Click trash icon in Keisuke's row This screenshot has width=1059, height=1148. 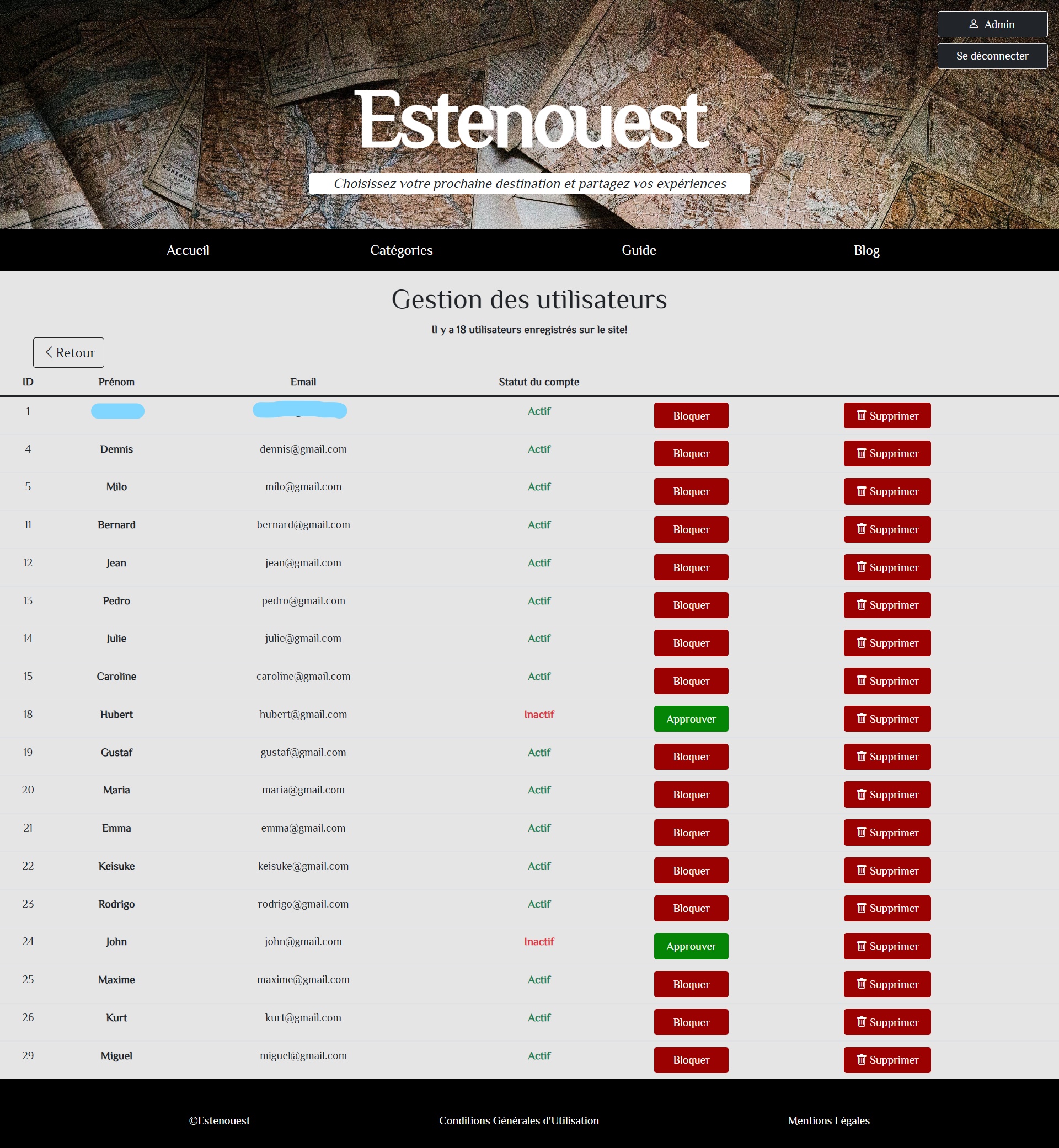point(862,870)
